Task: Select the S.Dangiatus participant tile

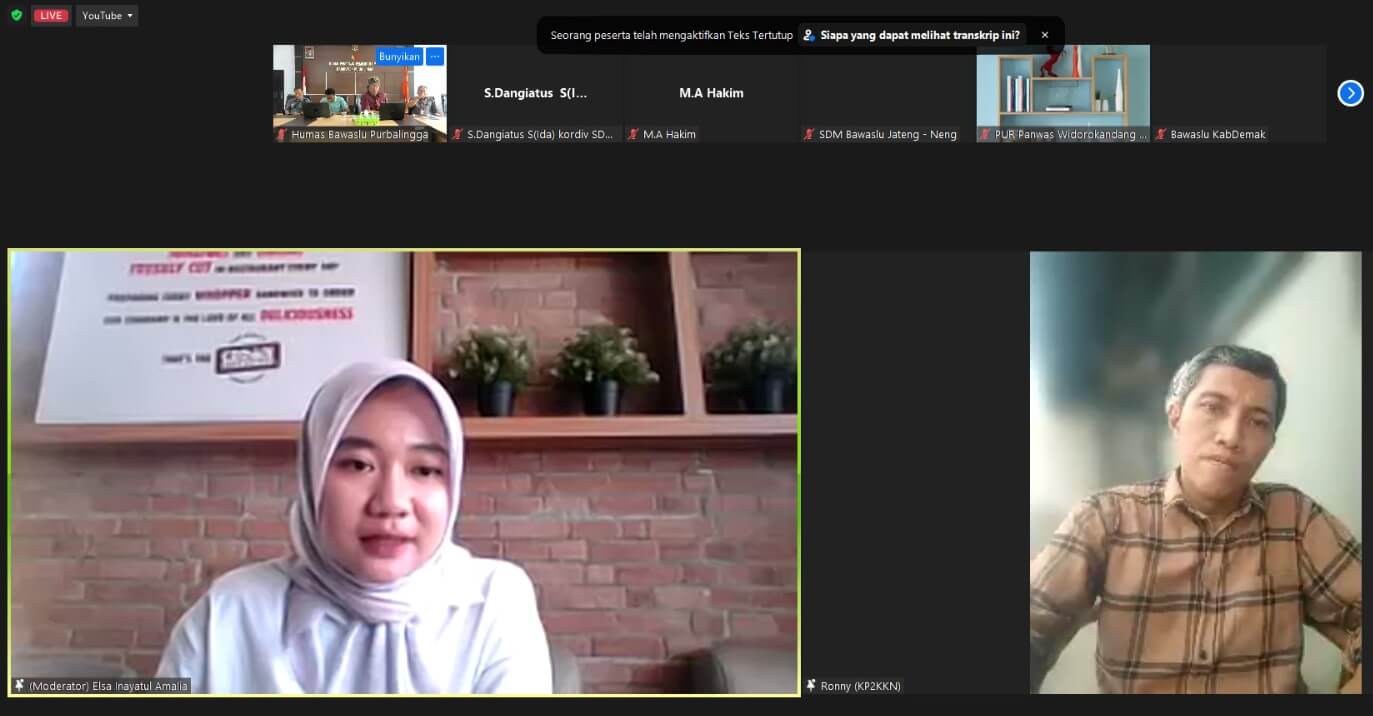Action: (535, 93)
